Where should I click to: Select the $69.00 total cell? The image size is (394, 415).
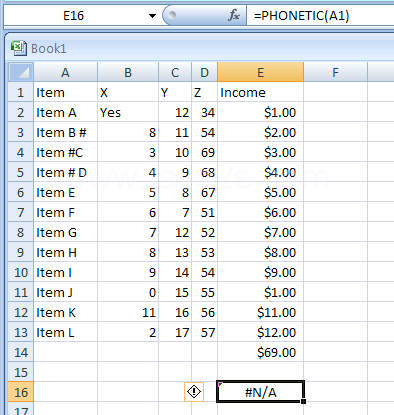pyautogui.click(x=260, y=352)
